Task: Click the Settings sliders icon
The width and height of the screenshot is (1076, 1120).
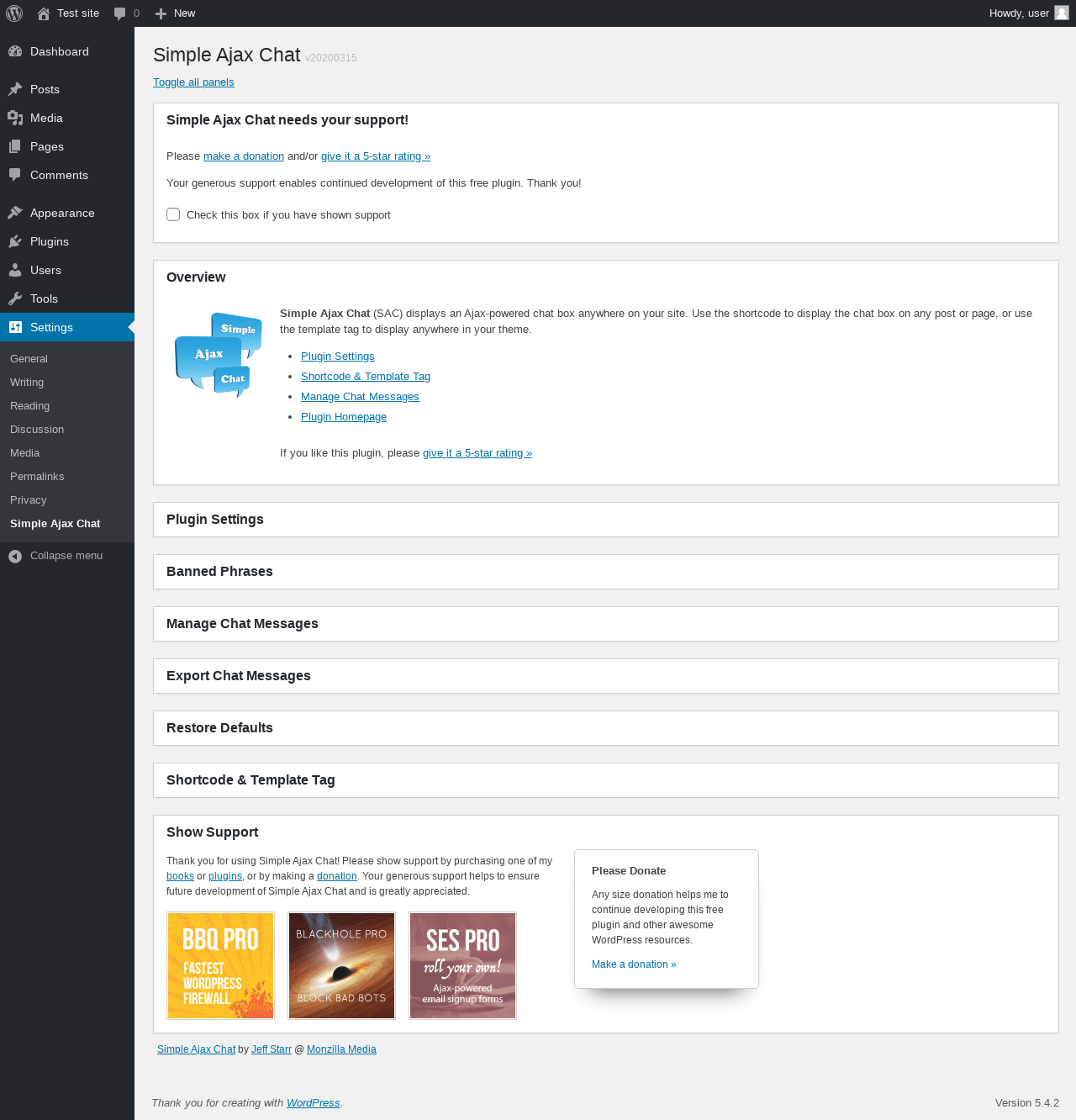Action: click(x=15, y=327)
